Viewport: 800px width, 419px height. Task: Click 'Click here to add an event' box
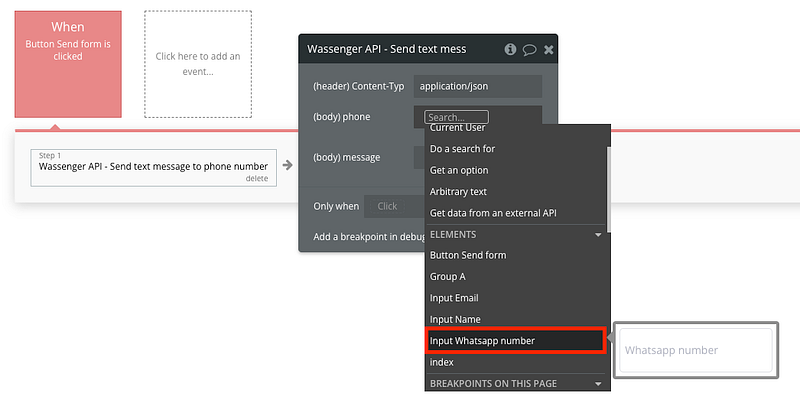197,64
